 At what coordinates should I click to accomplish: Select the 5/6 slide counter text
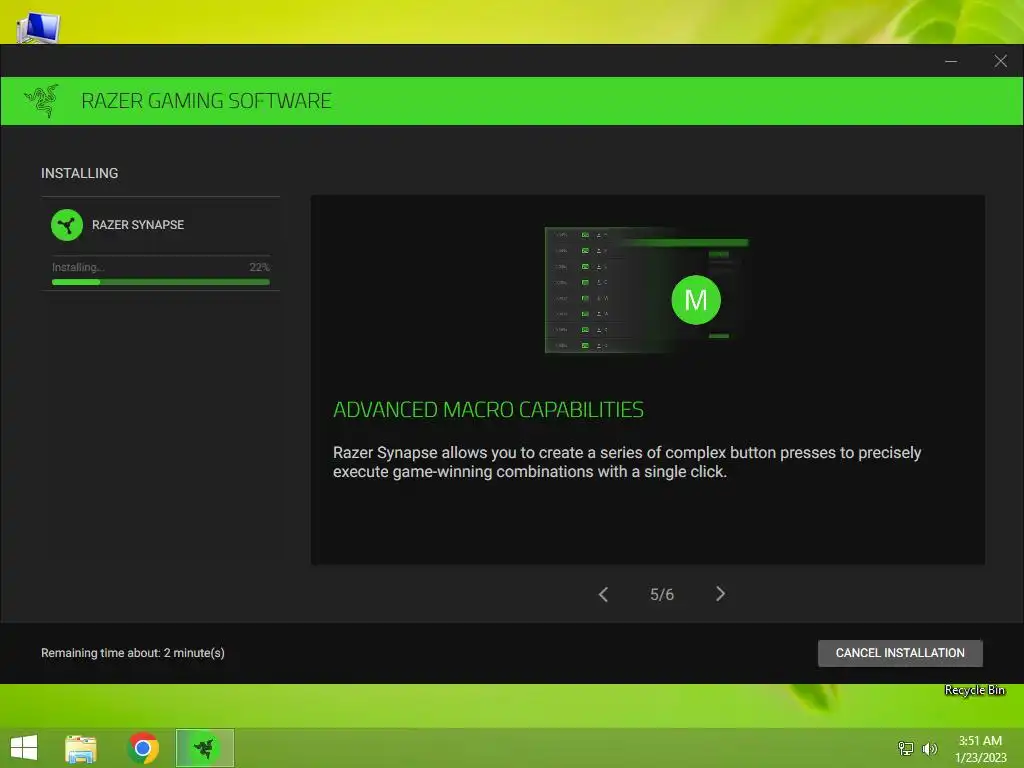[x=662, y=594]
